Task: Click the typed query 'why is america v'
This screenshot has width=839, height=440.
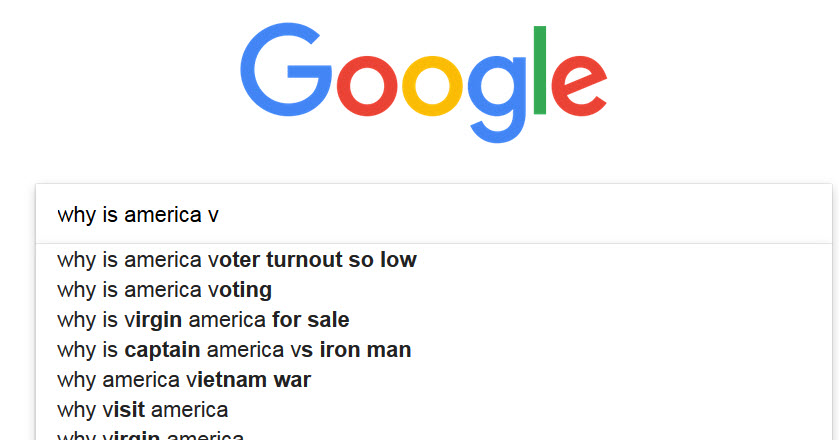Action: (138, 215)
